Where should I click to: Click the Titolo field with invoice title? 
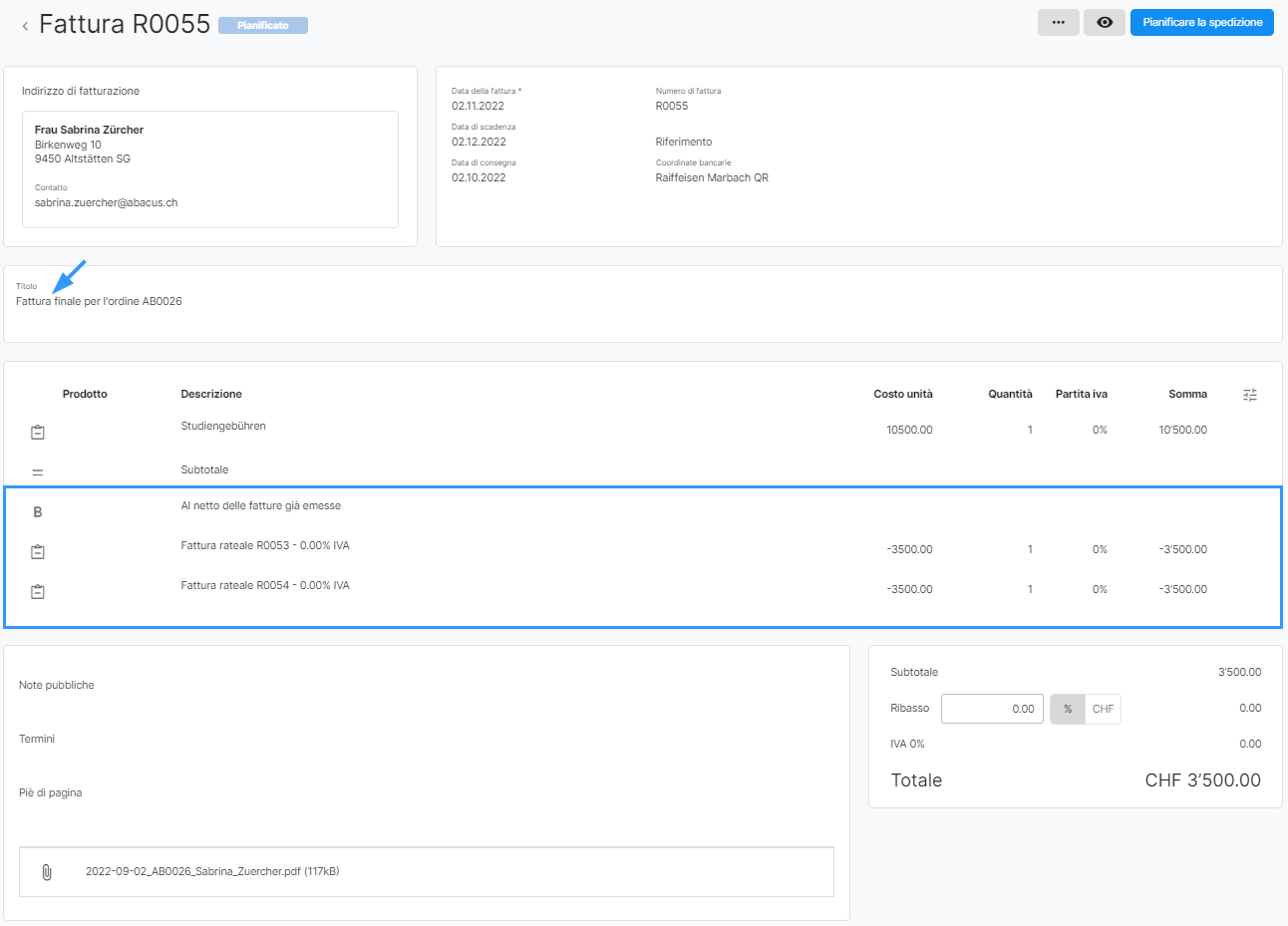[100, 301]
